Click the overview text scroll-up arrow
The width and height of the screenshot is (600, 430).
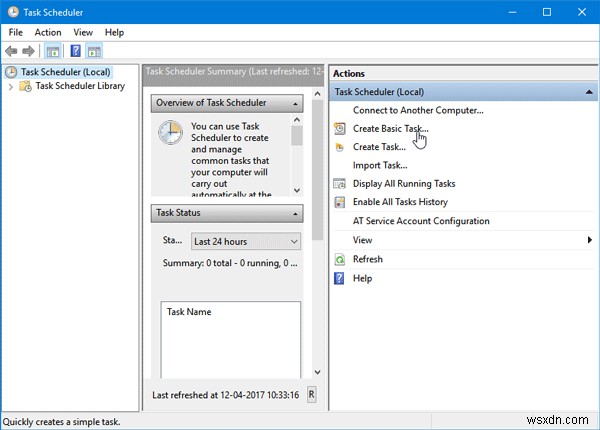297,120
